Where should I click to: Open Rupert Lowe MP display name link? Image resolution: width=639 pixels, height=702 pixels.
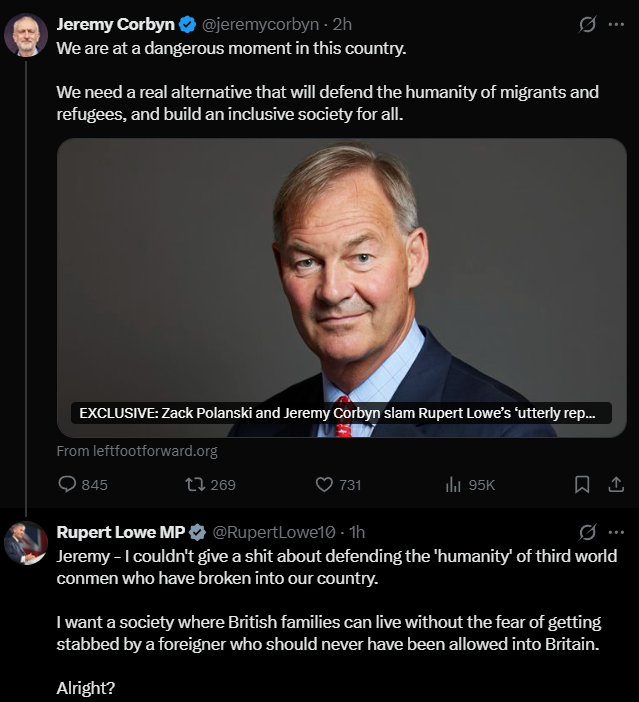[x=120, y=532]
